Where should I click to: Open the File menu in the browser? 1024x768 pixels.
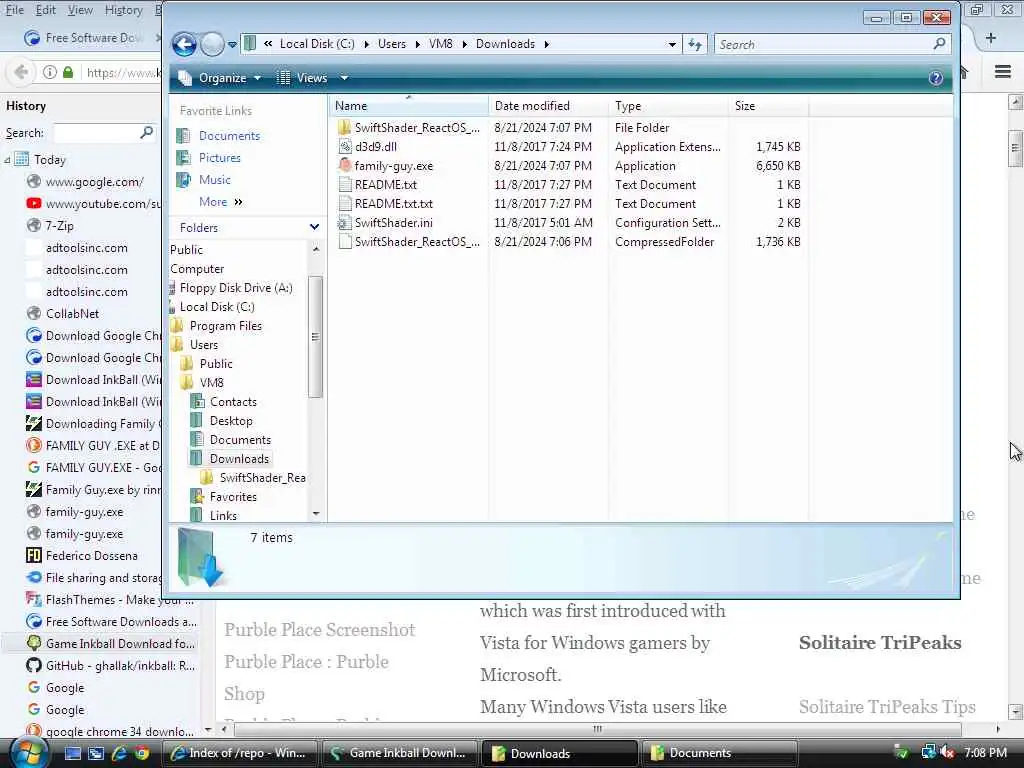tap(14, 10)
